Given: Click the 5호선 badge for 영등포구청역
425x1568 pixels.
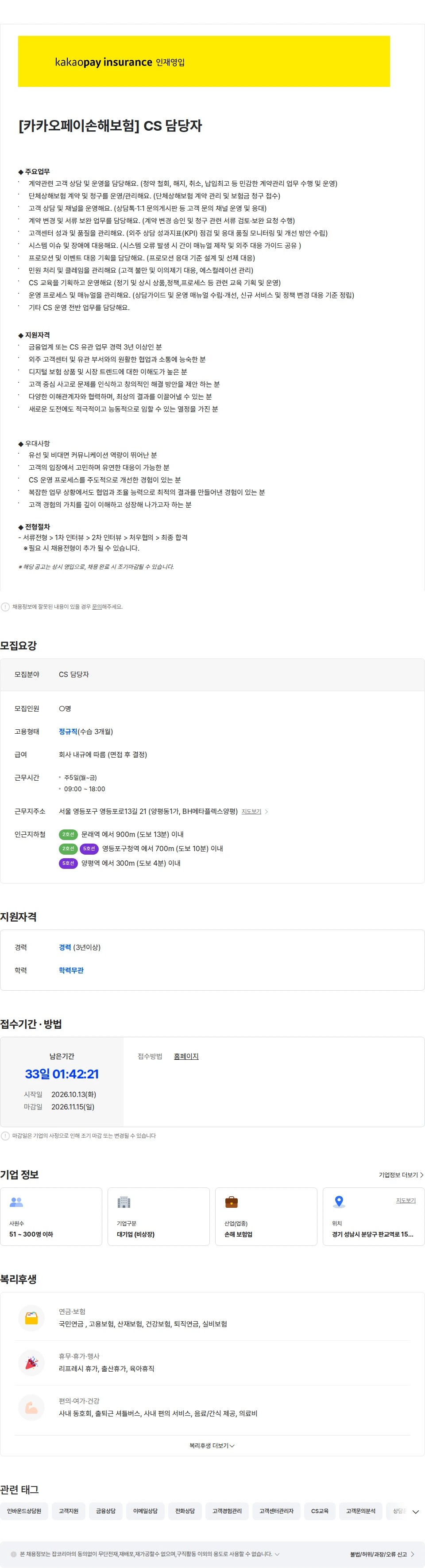Looking at the screenshot, I should click(x=89, y=848).
